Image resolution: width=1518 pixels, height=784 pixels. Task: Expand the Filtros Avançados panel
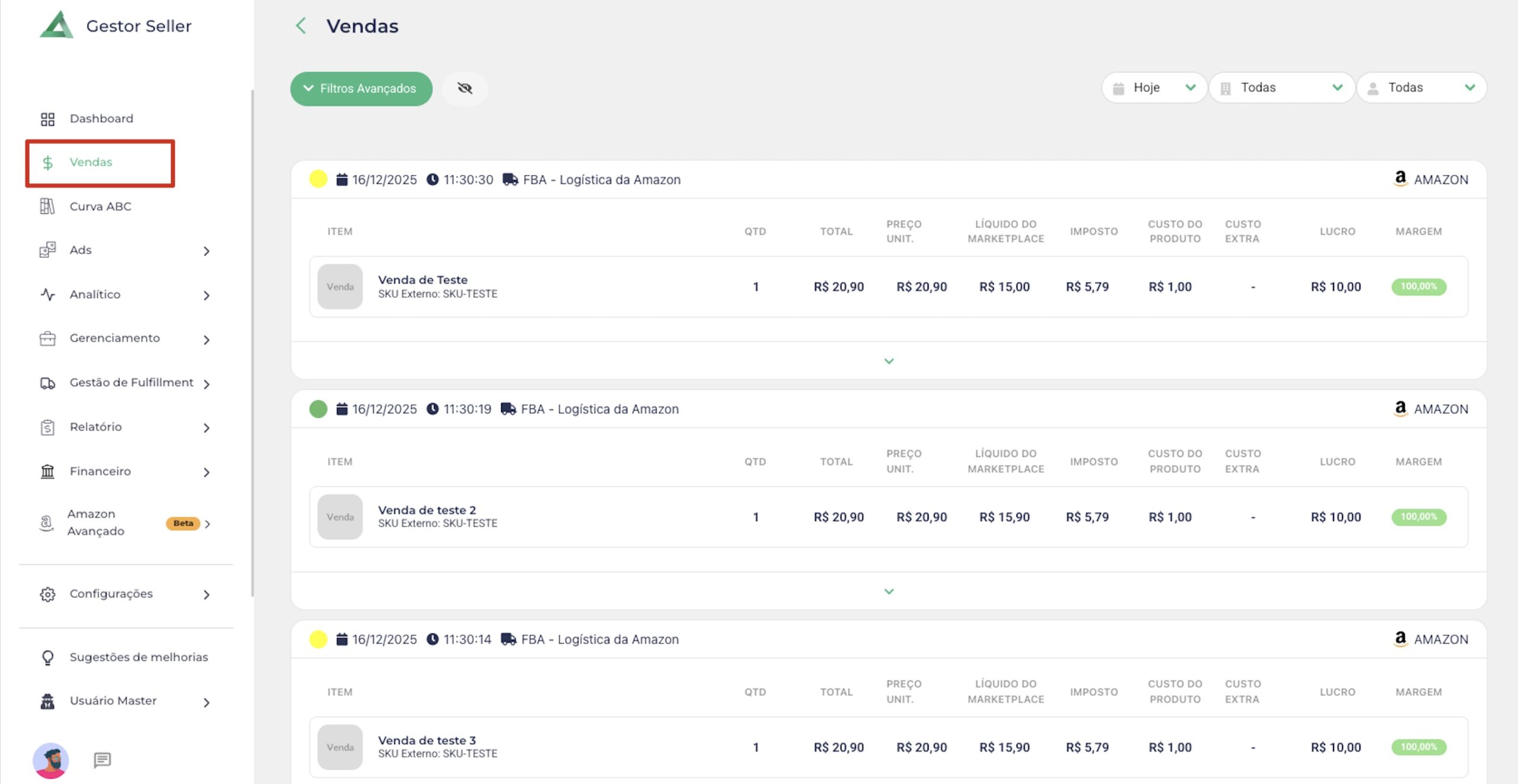pyautogui.click(x=361, y=88)
